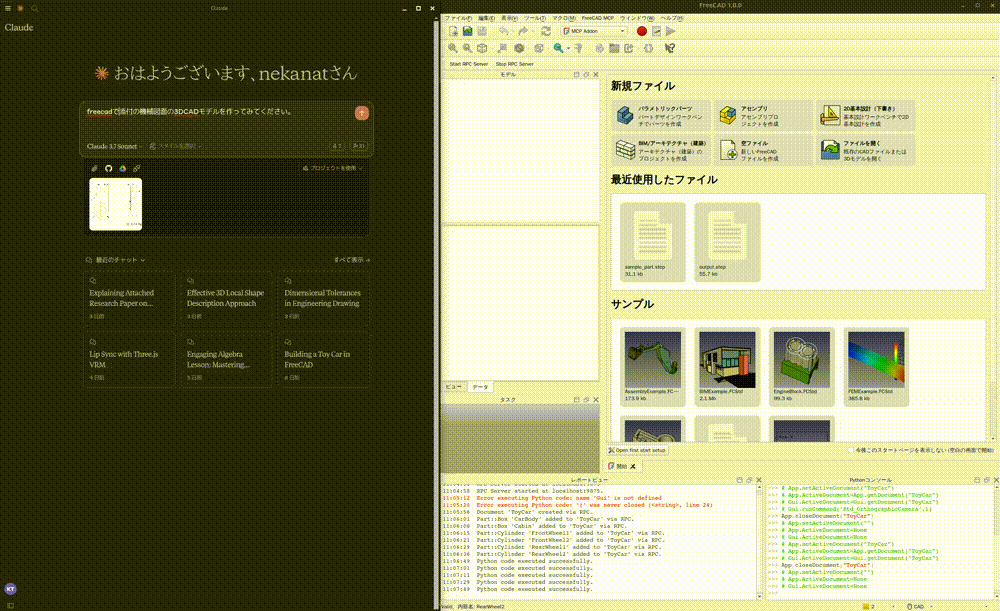Viewport: 1000px width, 611px height.
Task: Open the FreeCAD MCP menu
Action: pos(598,18)
